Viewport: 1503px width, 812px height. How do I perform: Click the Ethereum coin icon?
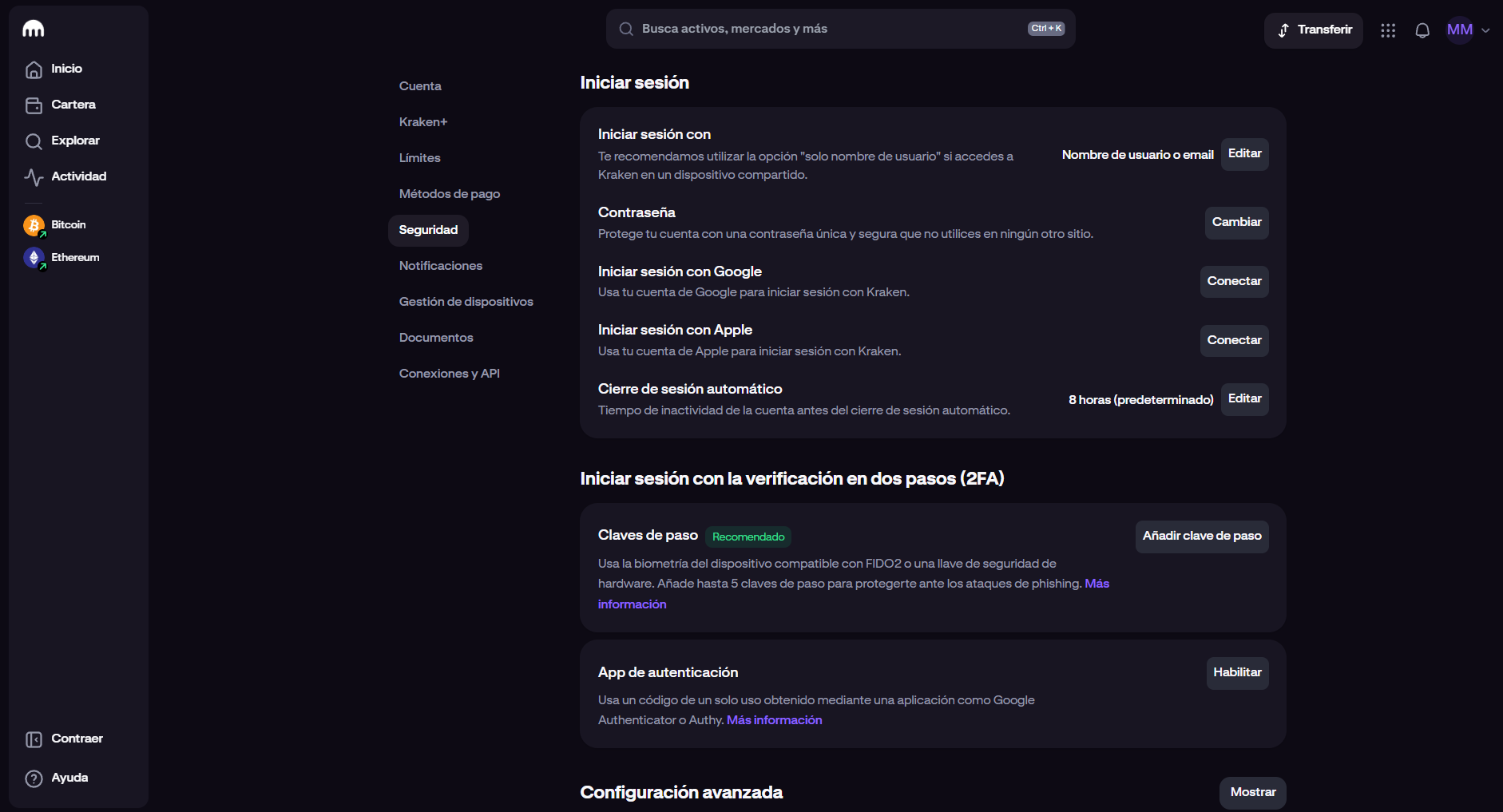click(x=34, y=258)
